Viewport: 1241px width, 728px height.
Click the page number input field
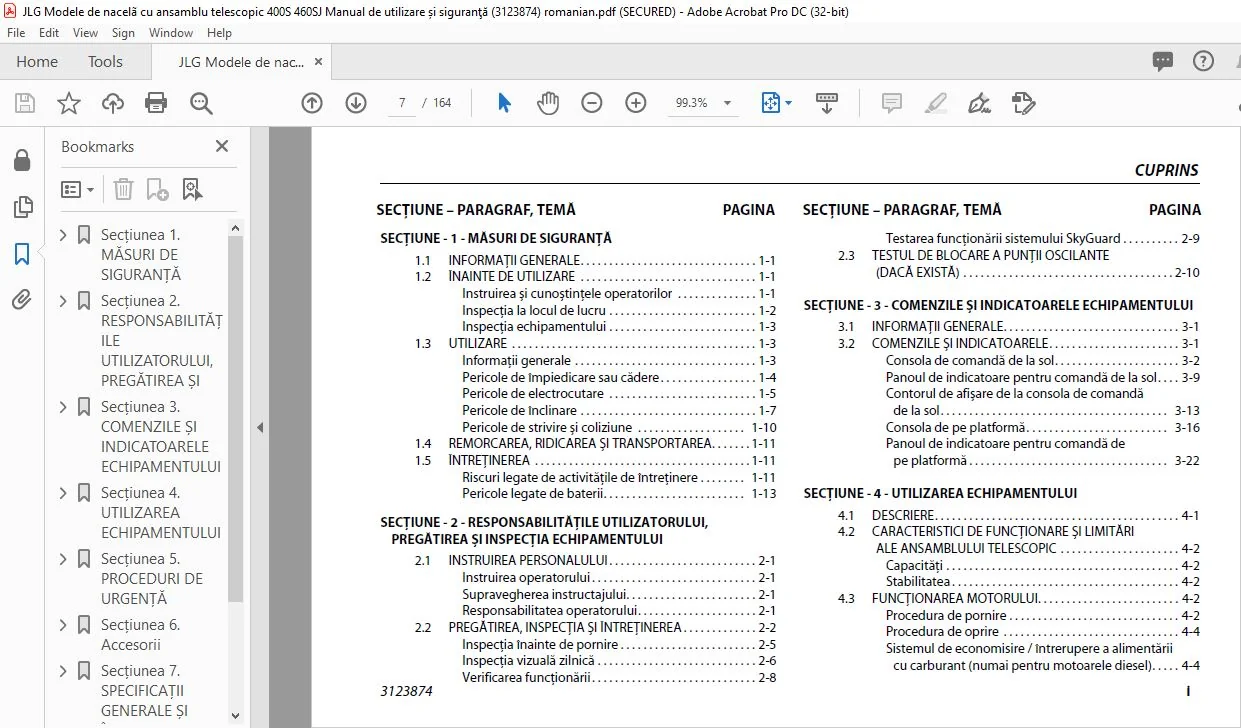[x=402, y=103]
